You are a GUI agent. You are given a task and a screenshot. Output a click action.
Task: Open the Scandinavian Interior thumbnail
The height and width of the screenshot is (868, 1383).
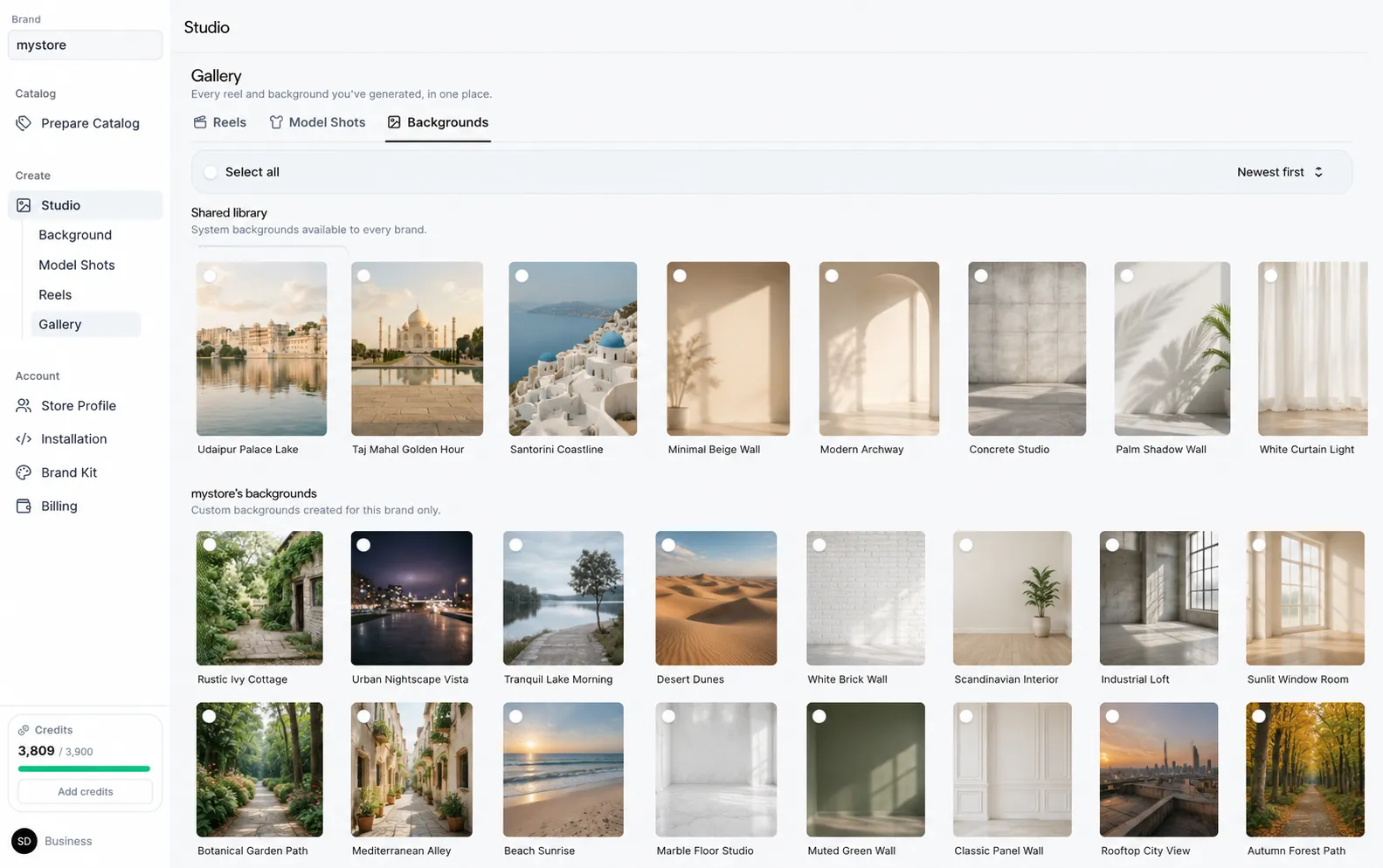click(1012, 598)
